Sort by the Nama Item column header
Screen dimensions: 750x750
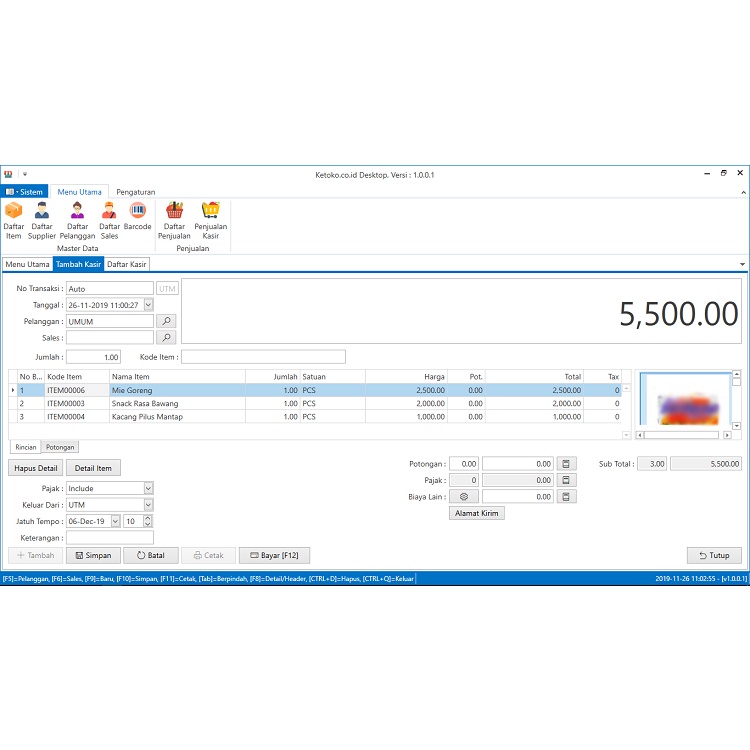tap(177, 376)
